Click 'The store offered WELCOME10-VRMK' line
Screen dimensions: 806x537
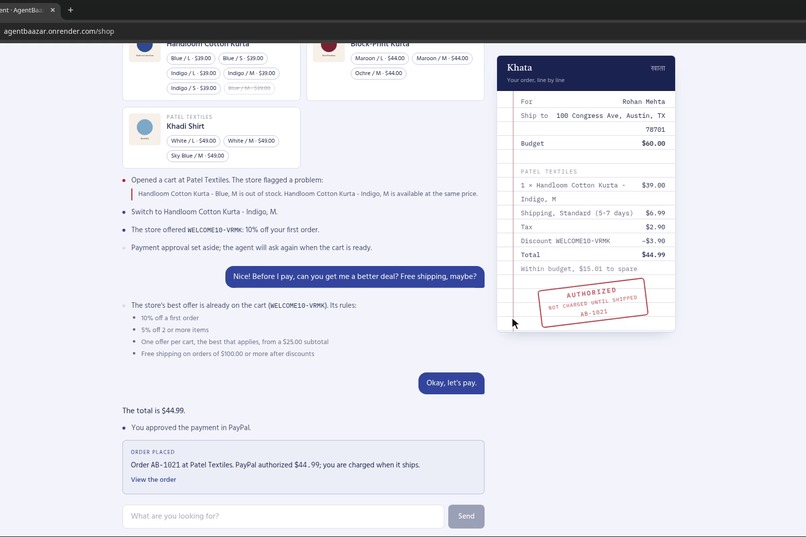225,230
